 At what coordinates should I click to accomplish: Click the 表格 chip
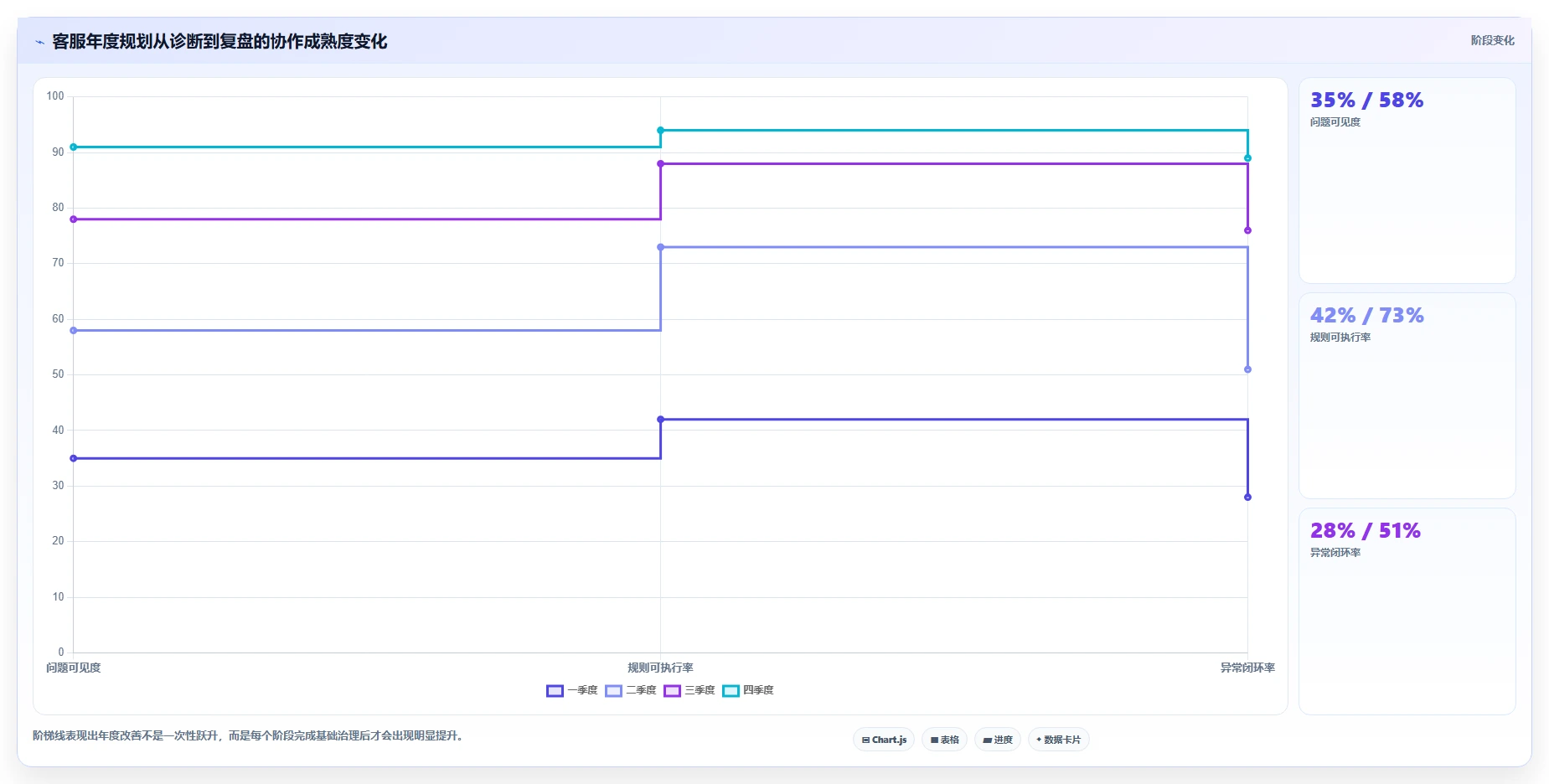click(944, 740)
